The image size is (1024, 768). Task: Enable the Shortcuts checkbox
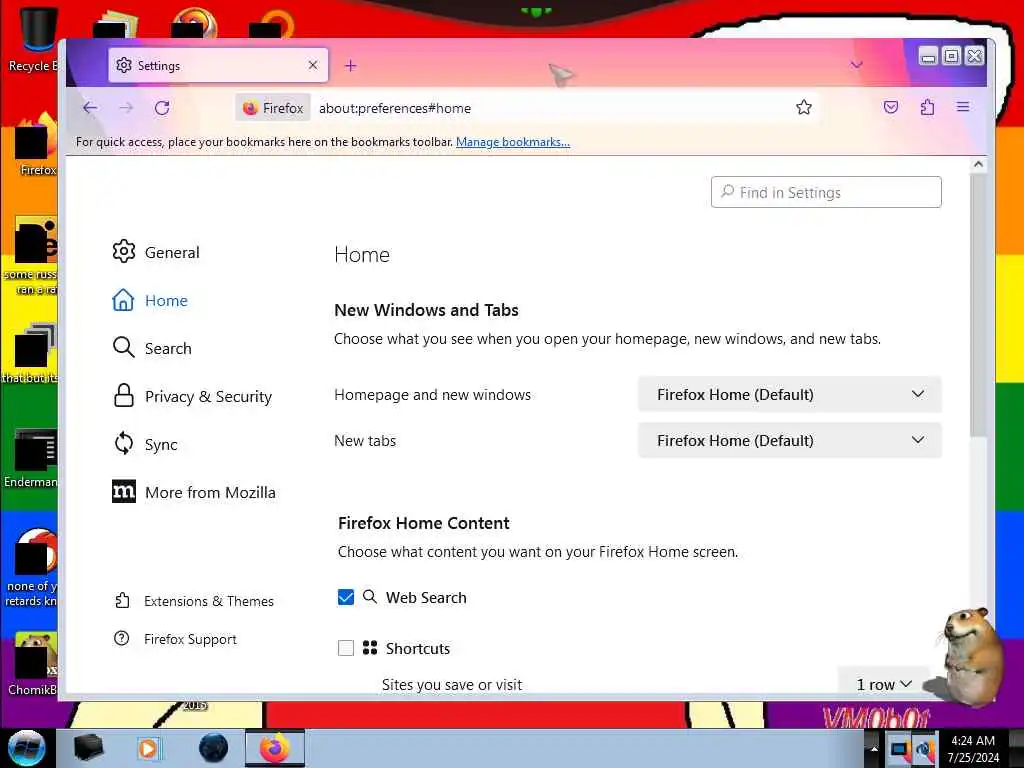pyautogui.click(x=346, y=648)
